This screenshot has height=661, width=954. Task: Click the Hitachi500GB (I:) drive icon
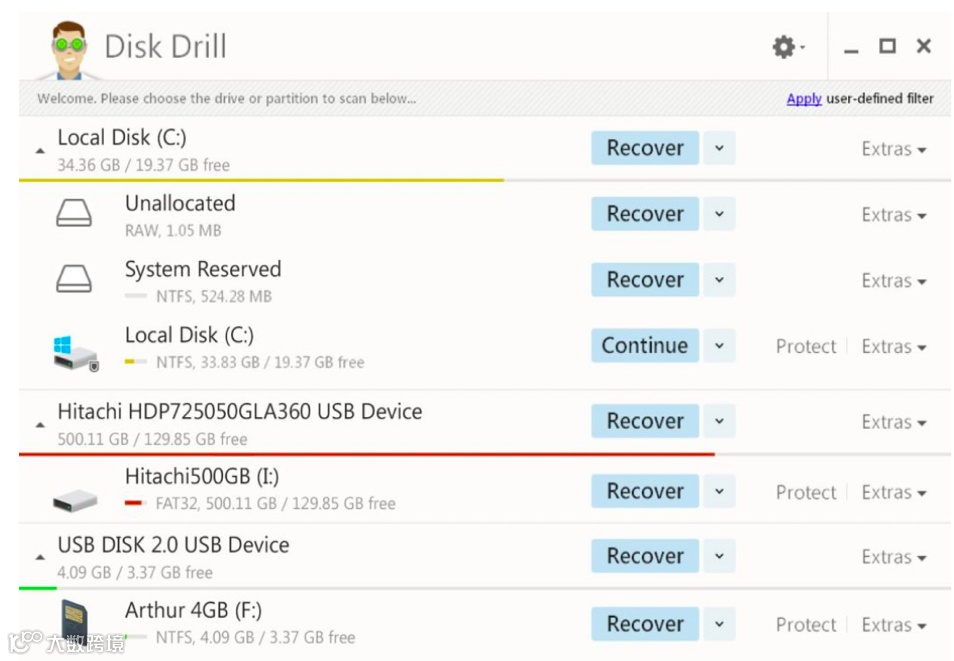click(75, 501)
